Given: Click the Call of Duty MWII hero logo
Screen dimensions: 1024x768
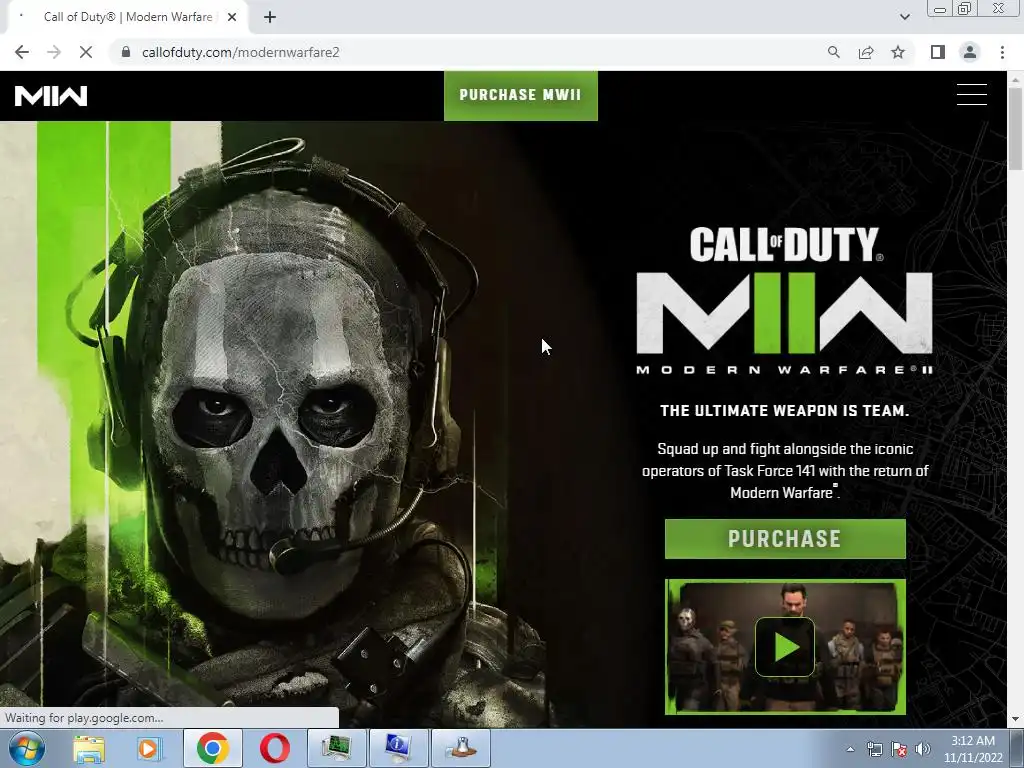Looking at the screenshot, I should click(784, 301).
